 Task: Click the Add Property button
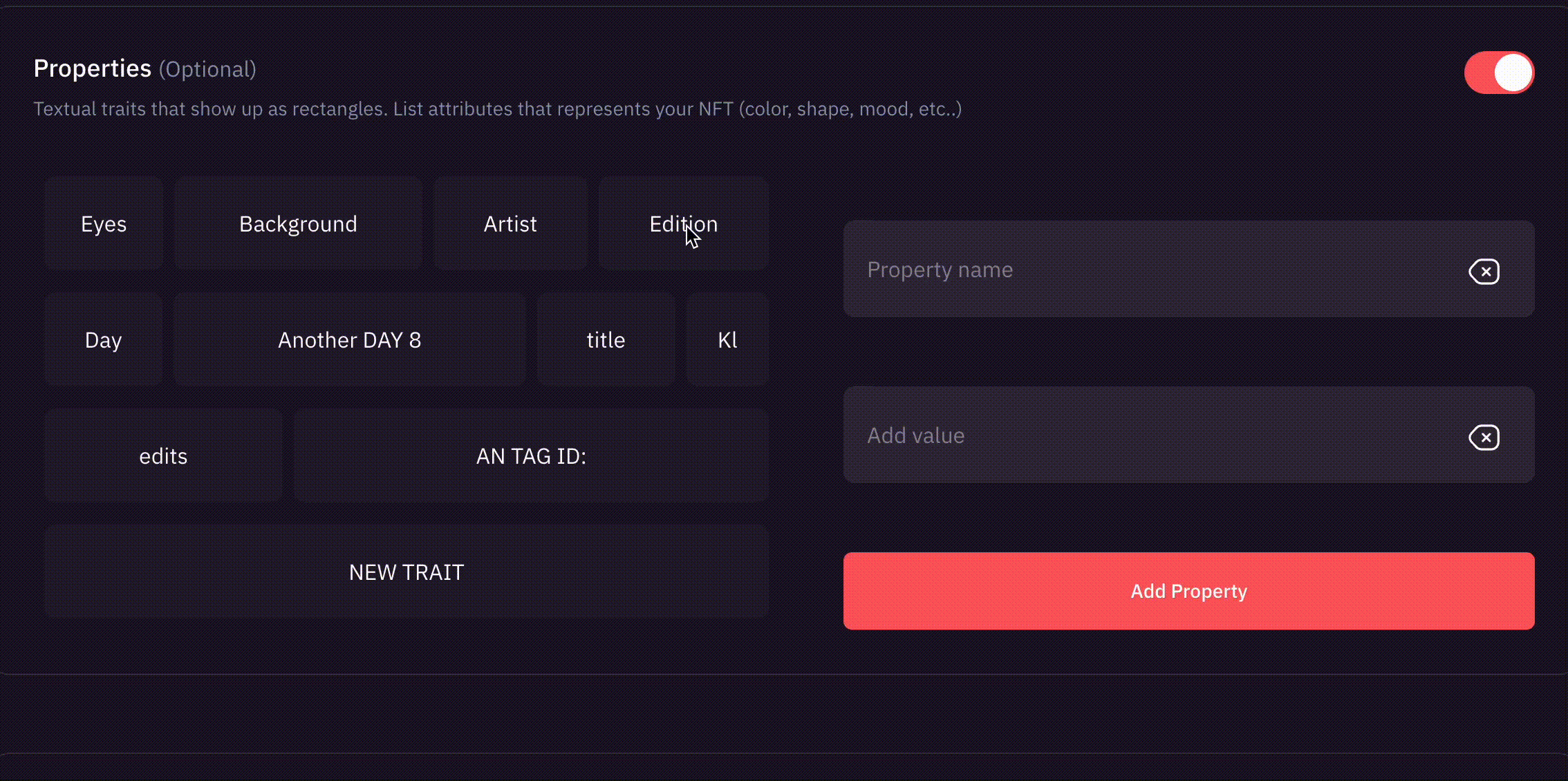tap(1188, 591)
